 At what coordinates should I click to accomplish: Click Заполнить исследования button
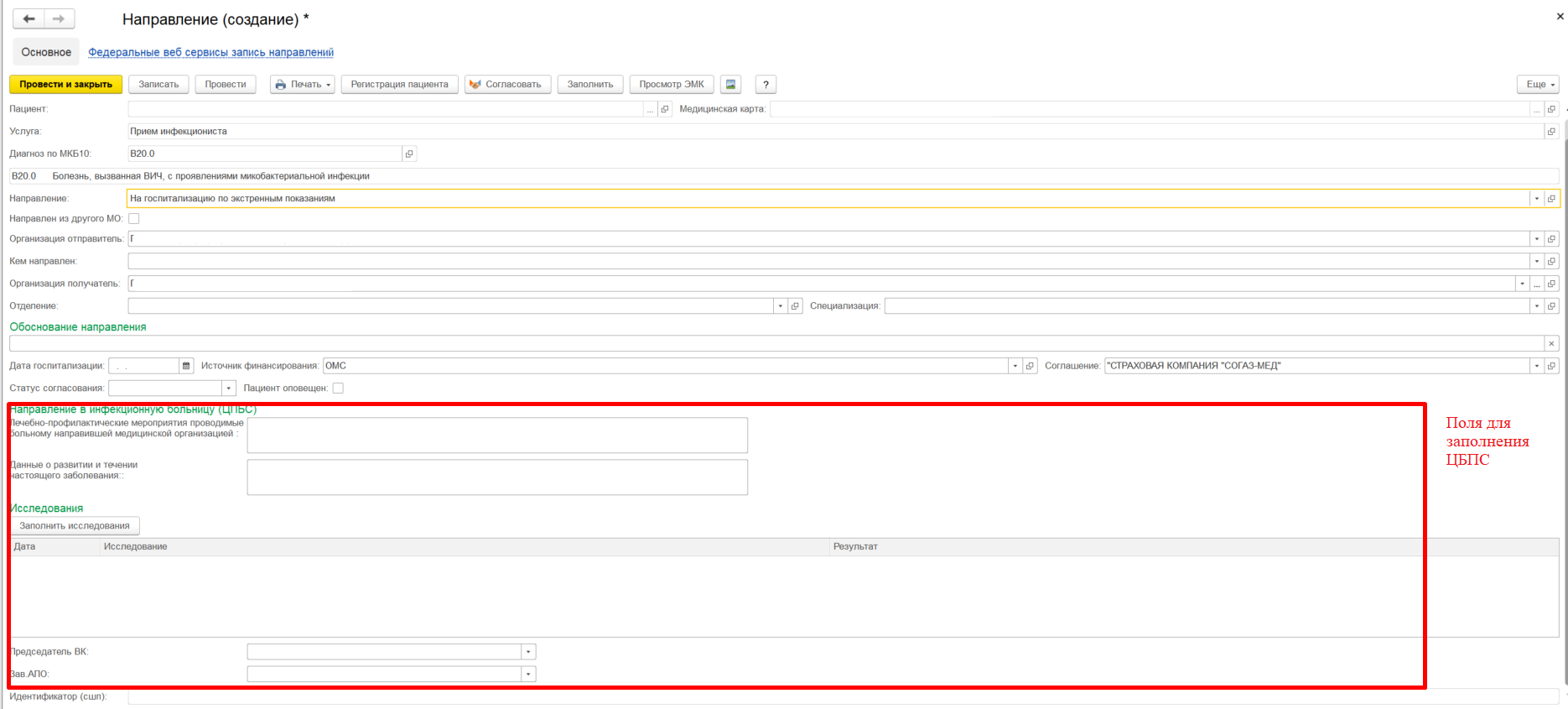click(75, 526)
